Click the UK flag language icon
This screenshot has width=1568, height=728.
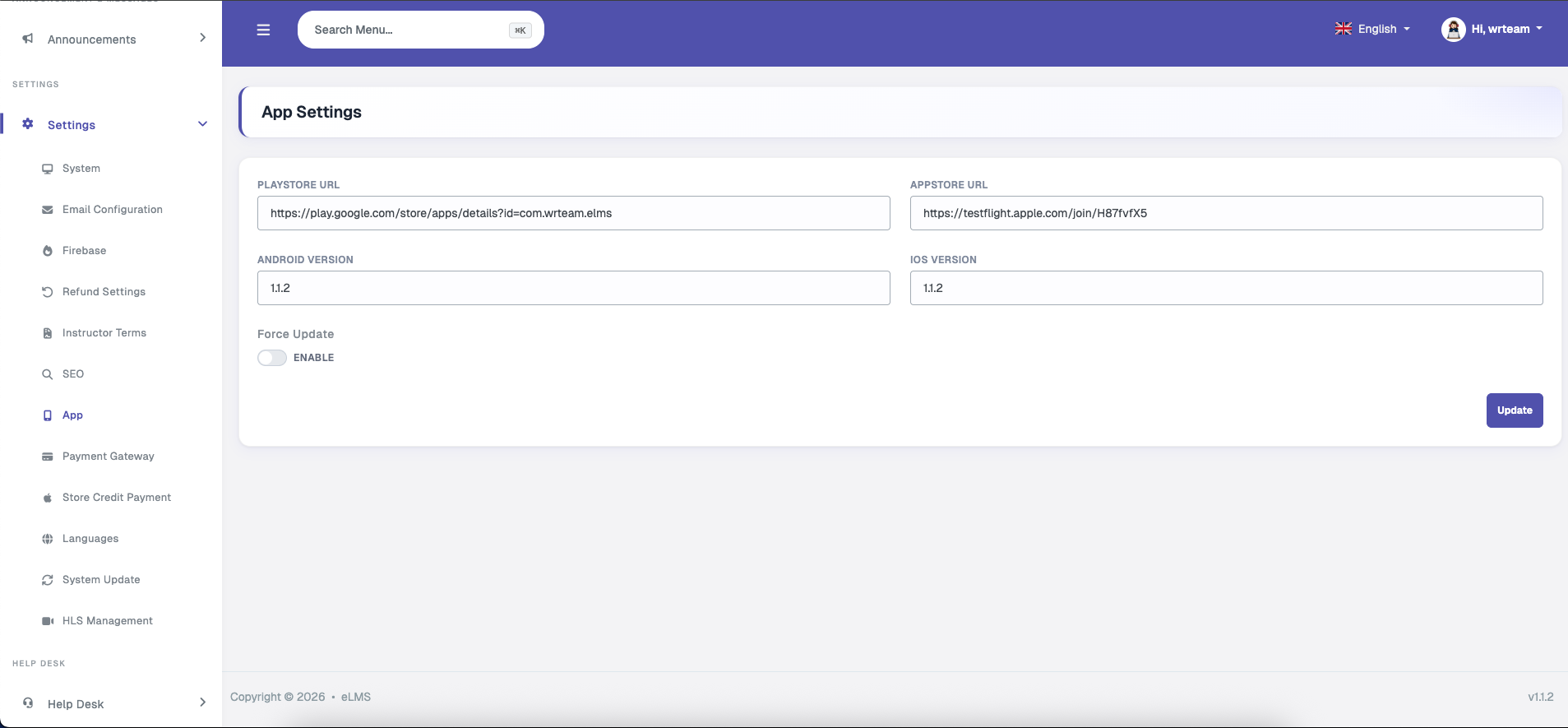point(1344,29)
